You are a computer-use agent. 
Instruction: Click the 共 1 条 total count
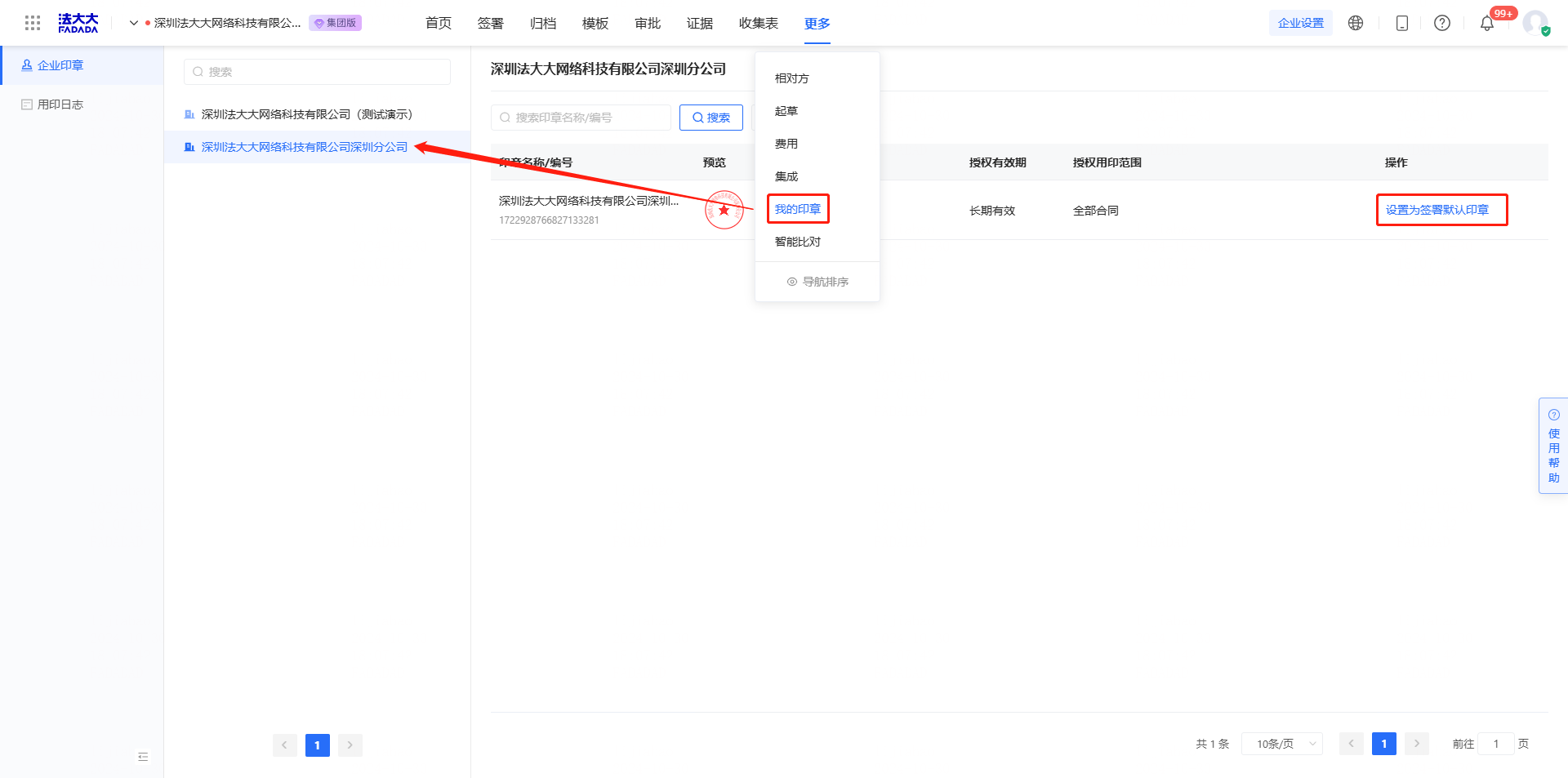1213,744
